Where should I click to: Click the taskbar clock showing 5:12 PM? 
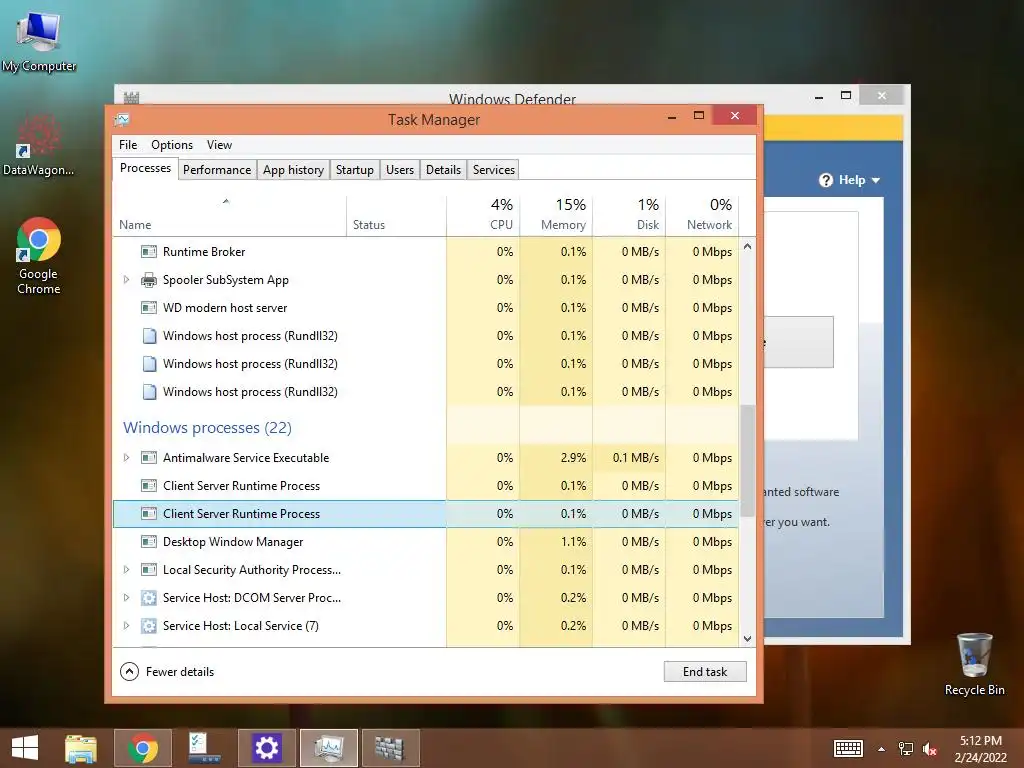[x=980, y=749]
